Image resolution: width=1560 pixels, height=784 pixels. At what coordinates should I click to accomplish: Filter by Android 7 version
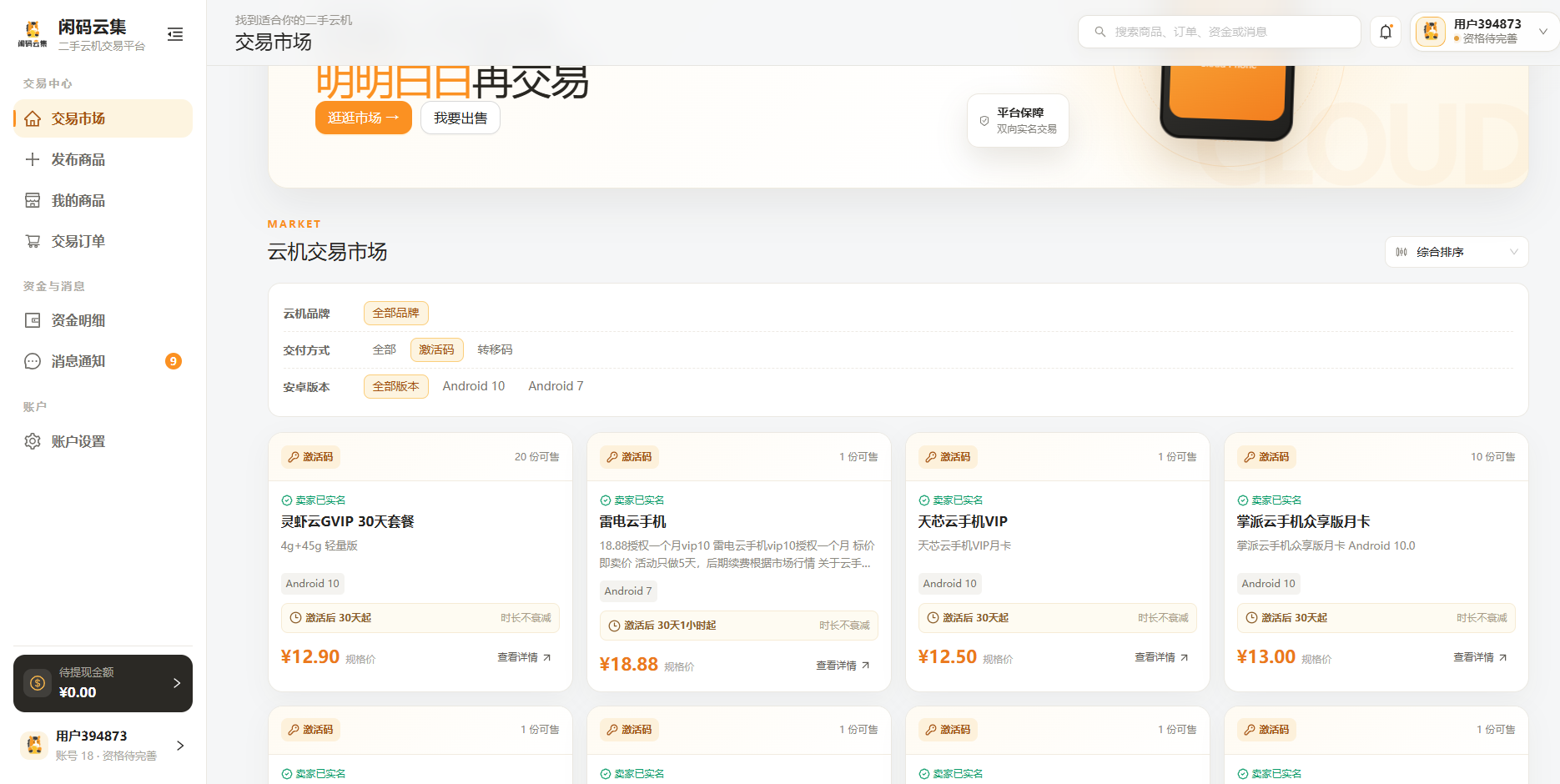pos(556,386)
